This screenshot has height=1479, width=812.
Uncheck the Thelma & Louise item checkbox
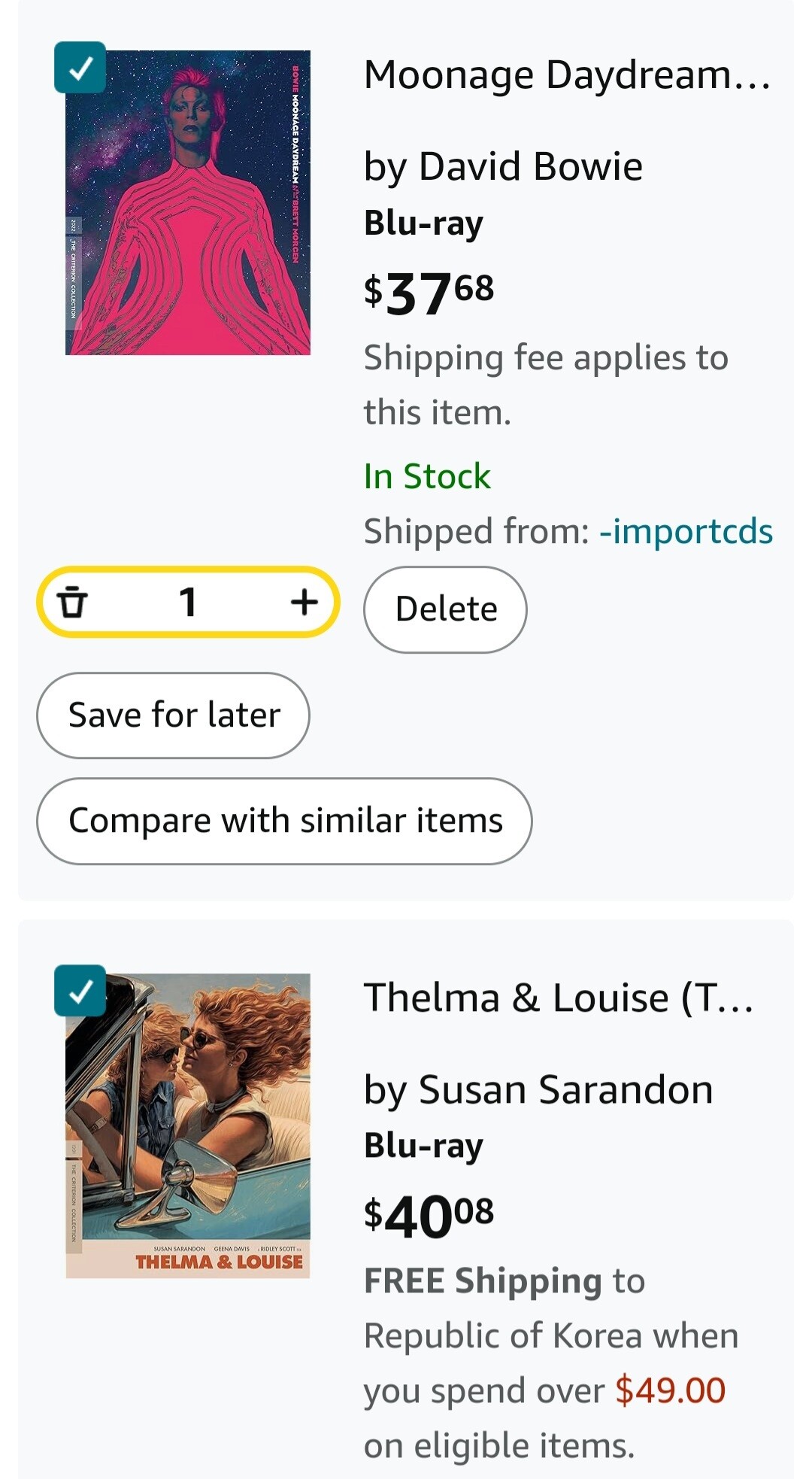coord(80,991)
